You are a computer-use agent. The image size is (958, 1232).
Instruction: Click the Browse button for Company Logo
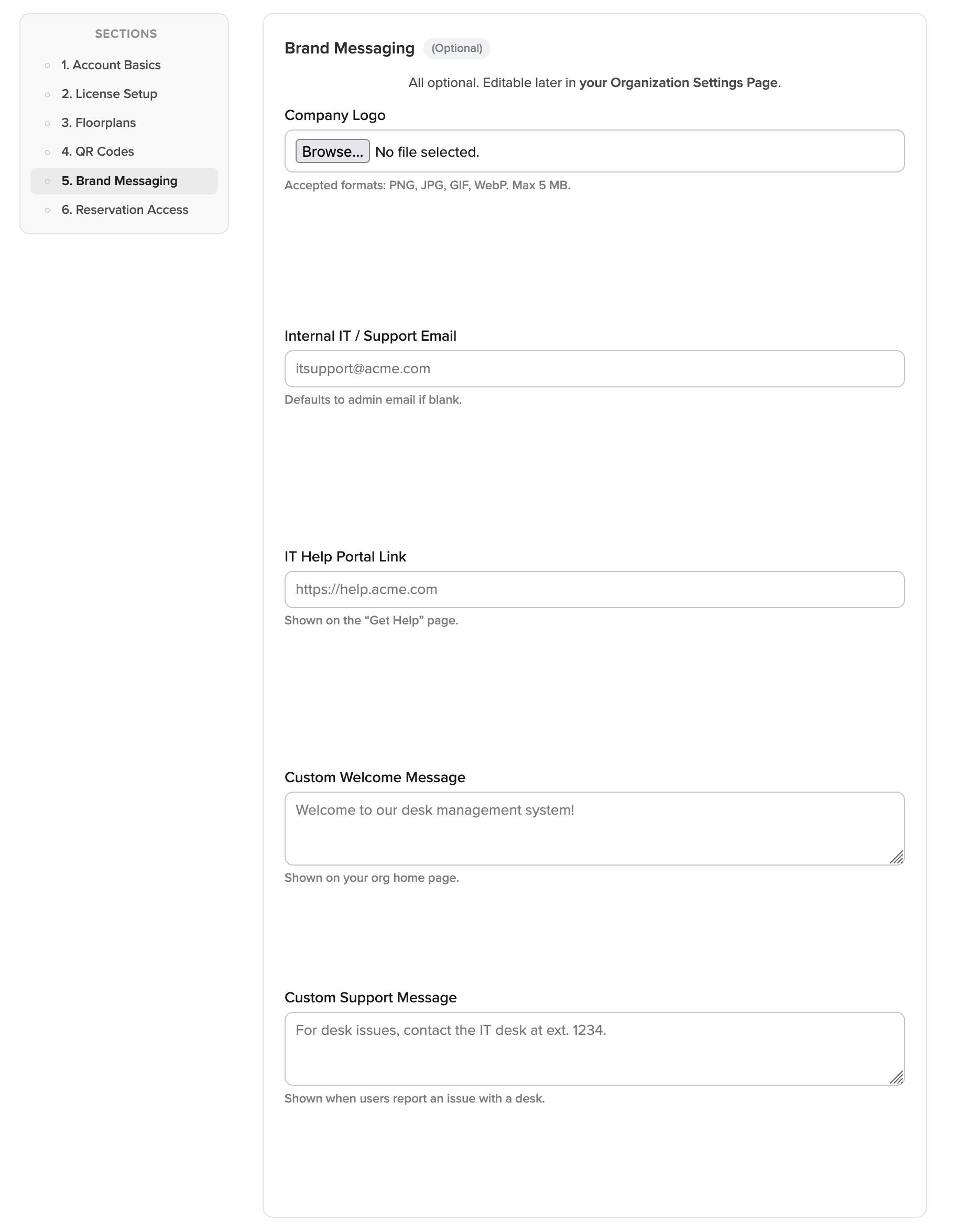coord(332,151)
